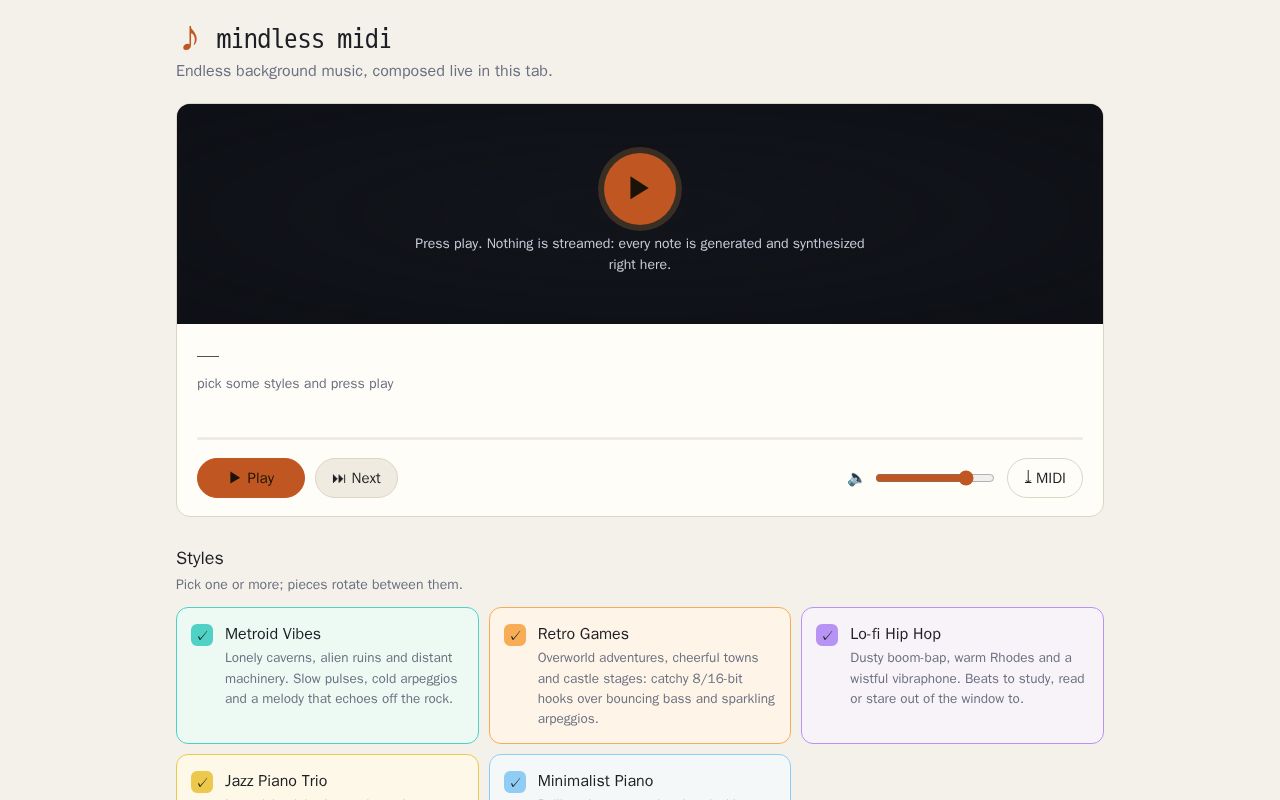Uncheck the Jazz Piano Trio checkbox
1280x800 pixels.
pos(202,782)
